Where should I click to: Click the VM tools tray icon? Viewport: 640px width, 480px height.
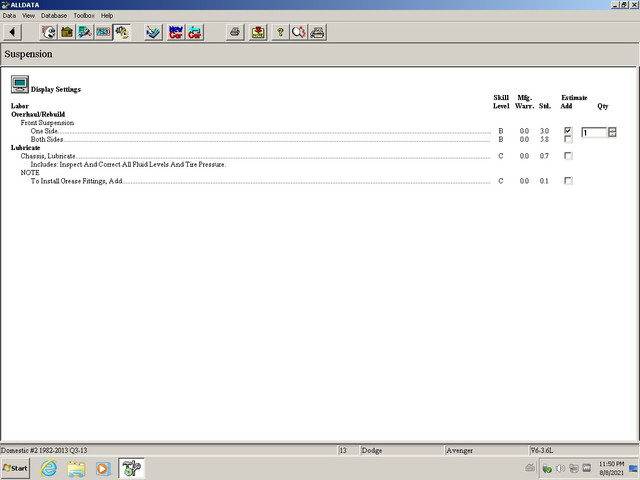click(587, 468)
